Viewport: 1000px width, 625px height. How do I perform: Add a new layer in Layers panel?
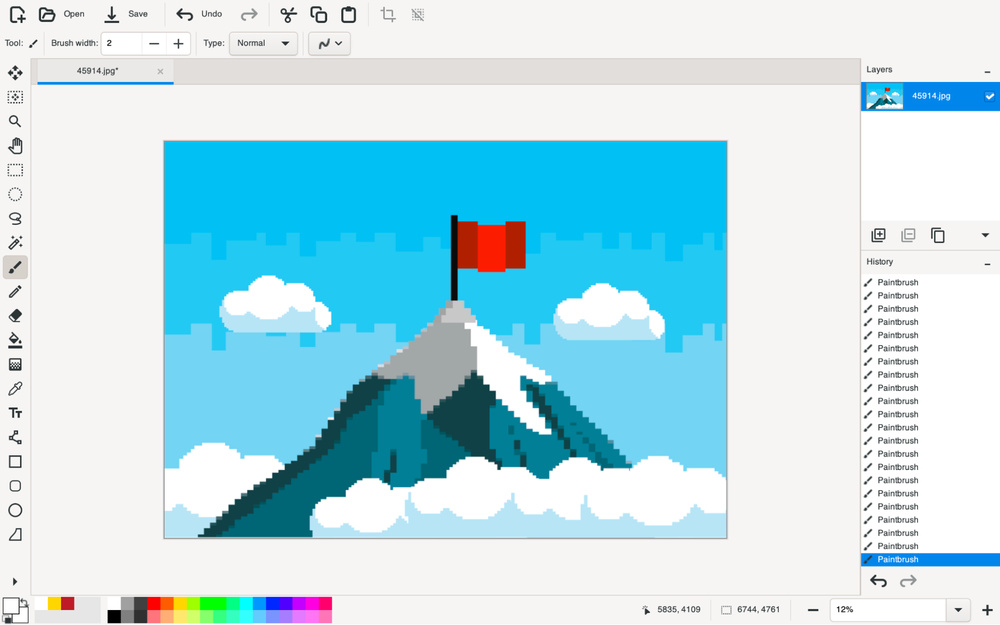[878, 235]
